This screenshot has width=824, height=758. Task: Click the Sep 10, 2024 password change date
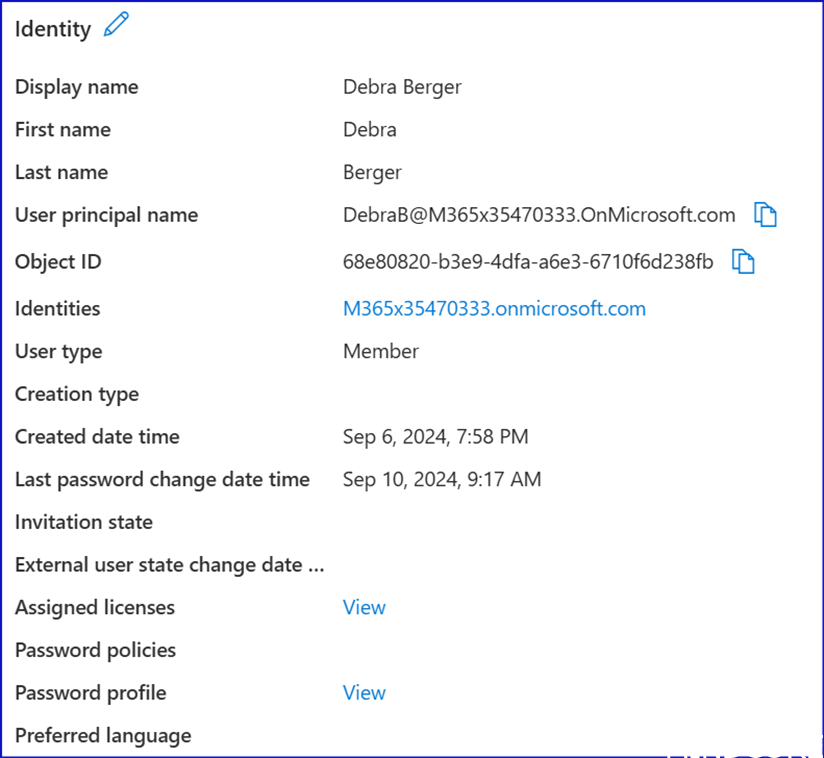[442, 480]
